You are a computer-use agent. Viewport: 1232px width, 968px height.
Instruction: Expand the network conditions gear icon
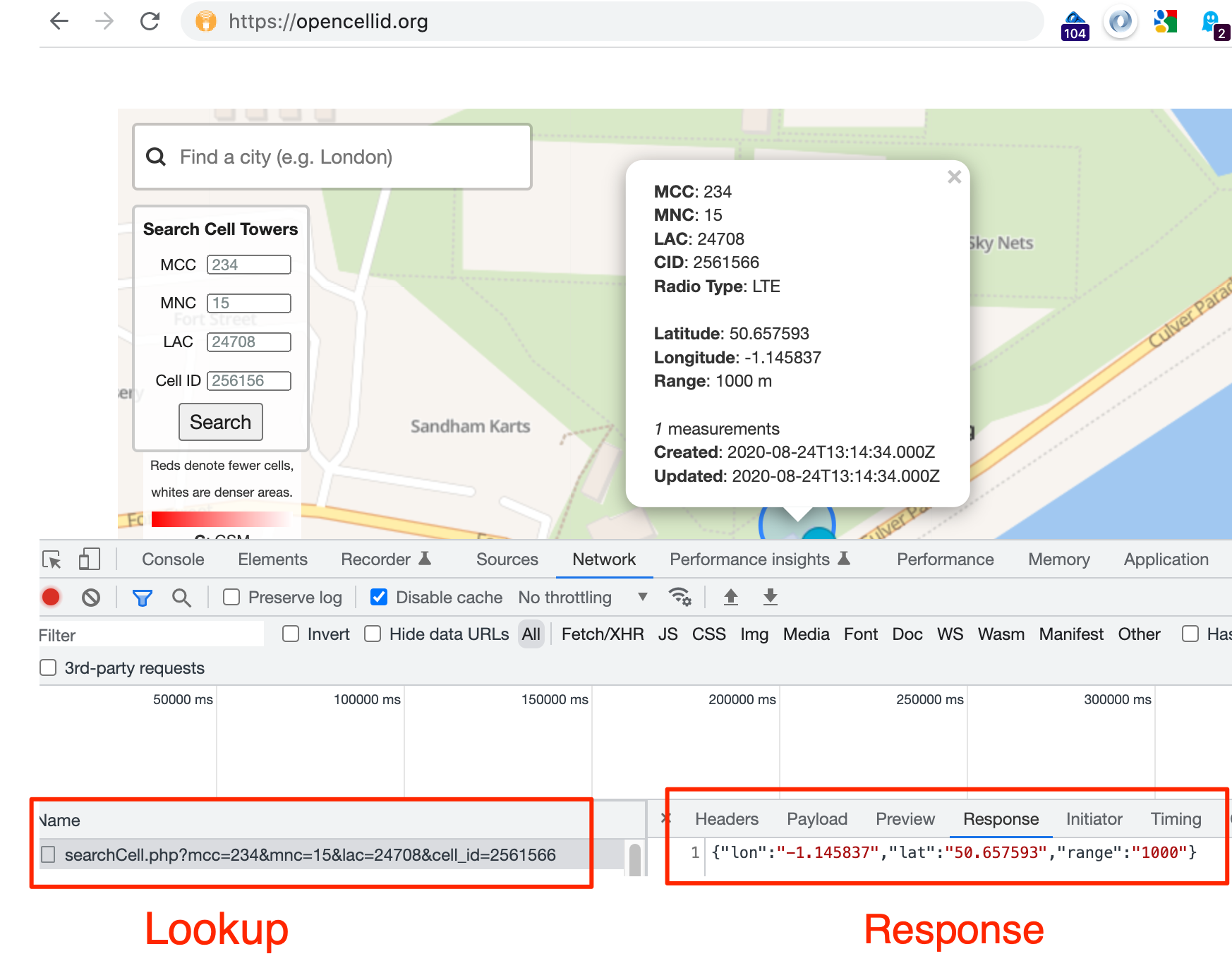tap(680, 597)
